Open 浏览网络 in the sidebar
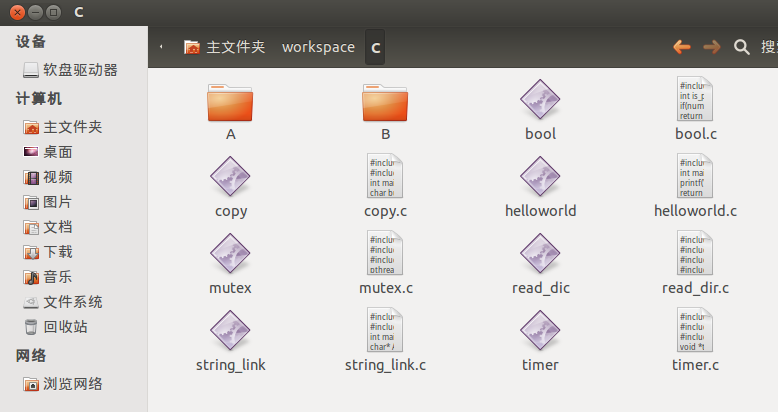 coord(72,384)
